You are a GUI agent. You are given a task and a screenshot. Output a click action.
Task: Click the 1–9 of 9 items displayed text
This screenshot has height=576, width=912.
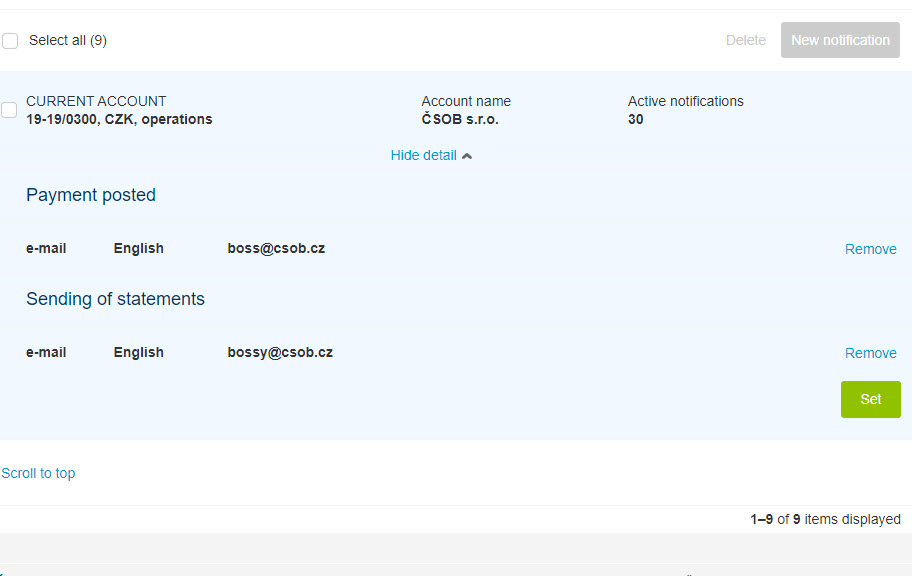coord(825,519)
